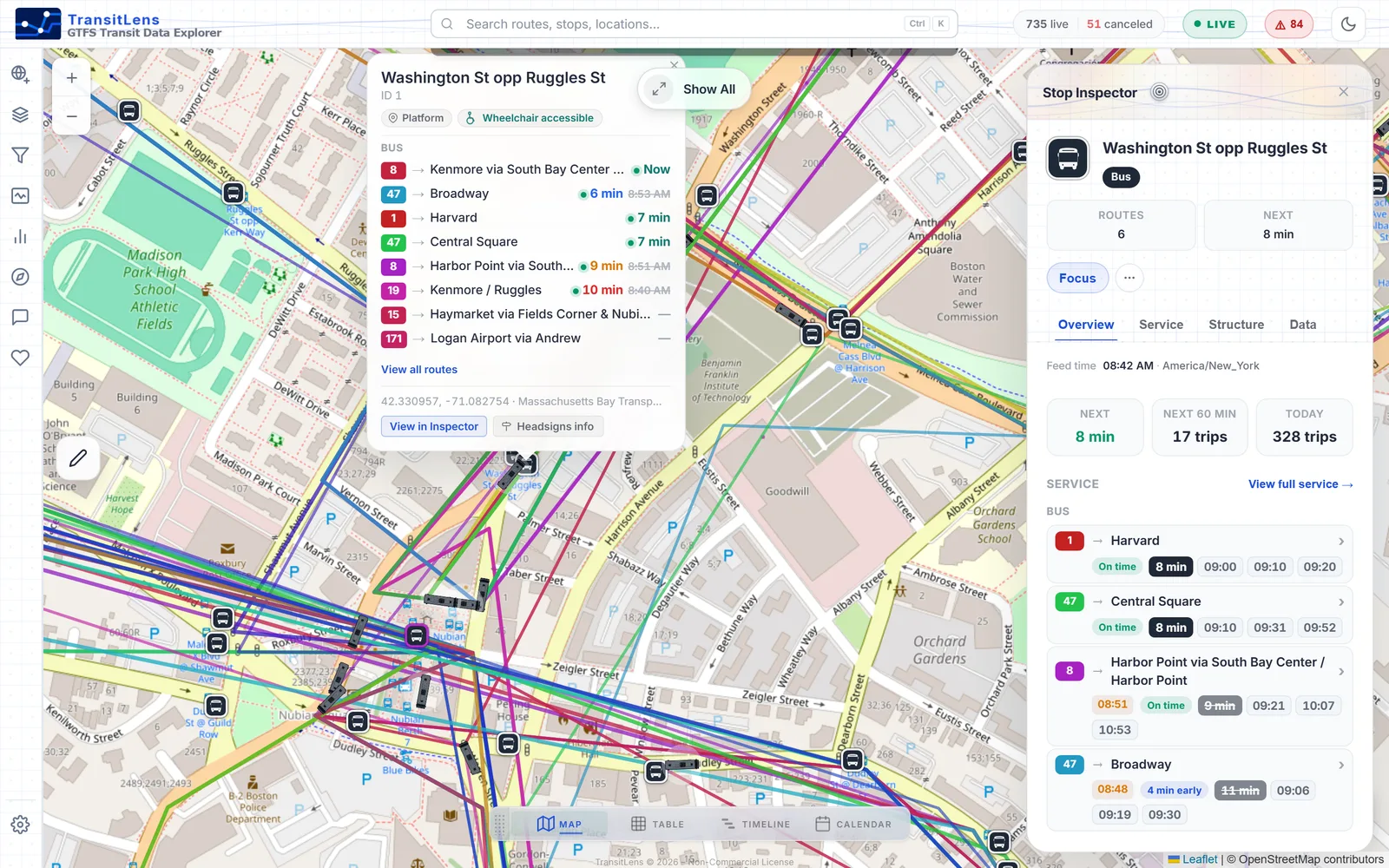Click the TODAY 328 trips card
The height and width of the screenshot is (868, 1389).
click(1304, 427)
